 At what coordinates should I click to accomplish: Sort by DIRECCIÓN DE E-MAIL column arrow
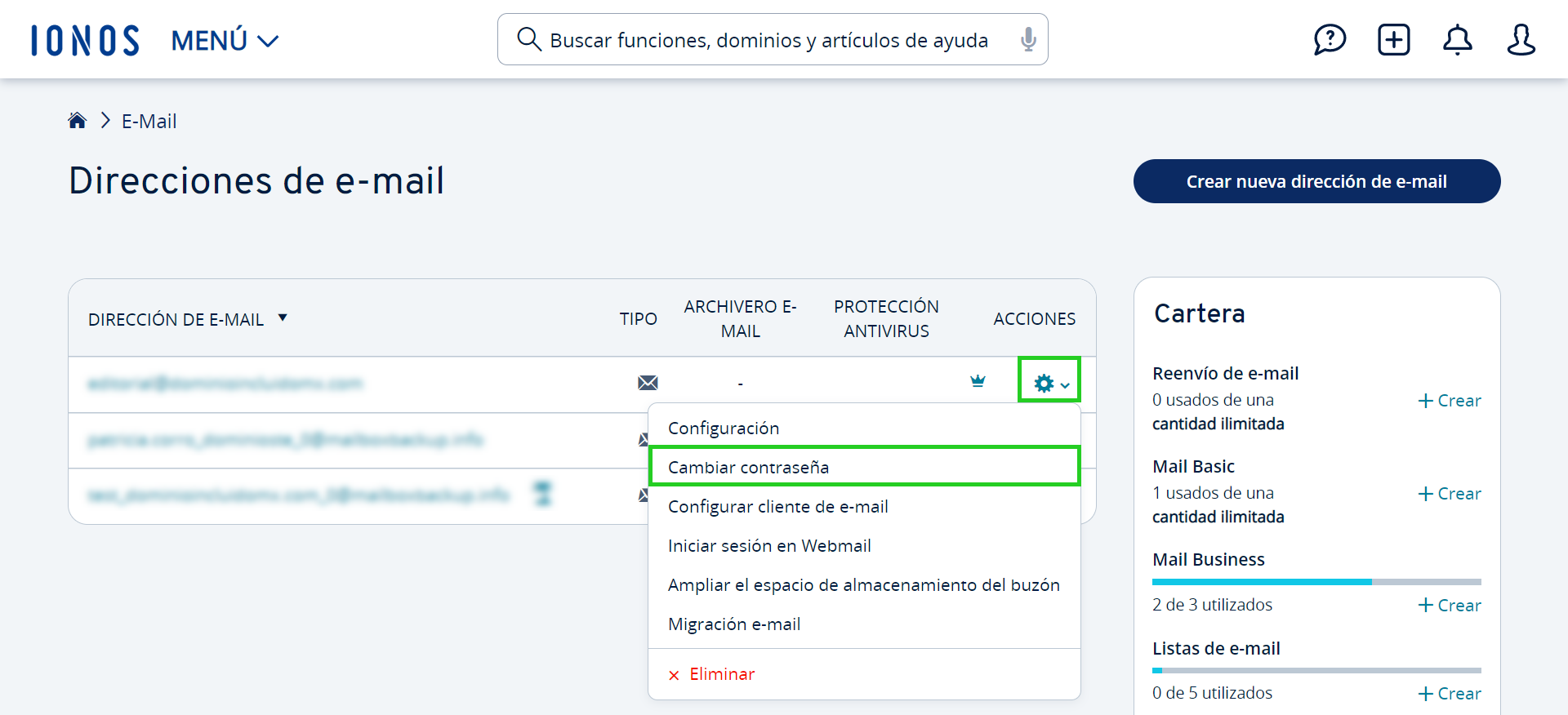click(x=283, y=318)
